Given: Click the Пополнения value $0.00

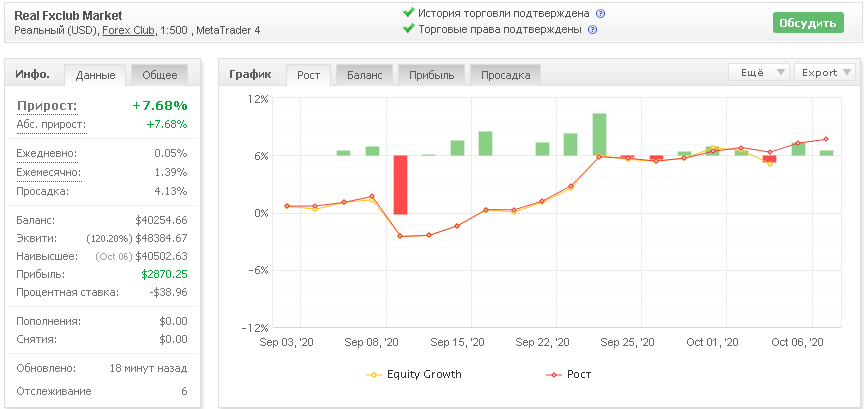Looking at the screenshot, I should click(x=173, y=321).
